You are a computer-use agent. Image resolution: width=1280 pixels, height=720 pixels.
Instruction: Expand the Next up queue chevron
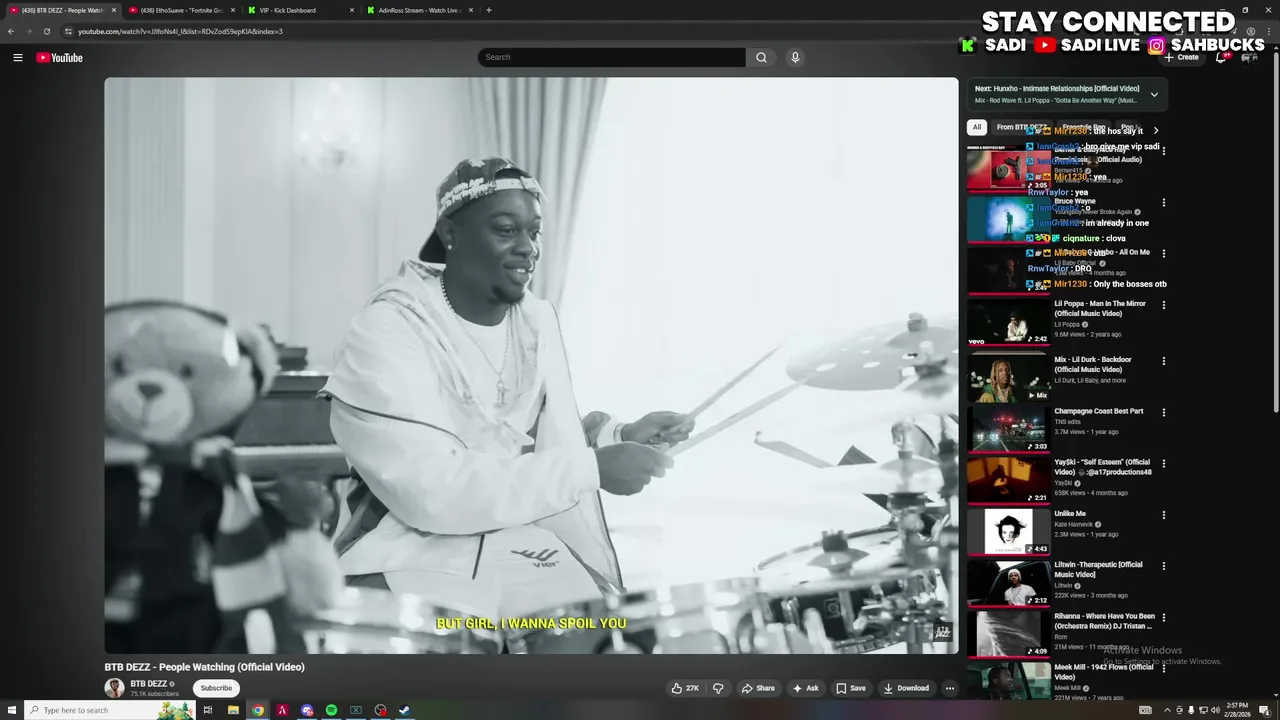1154,95
